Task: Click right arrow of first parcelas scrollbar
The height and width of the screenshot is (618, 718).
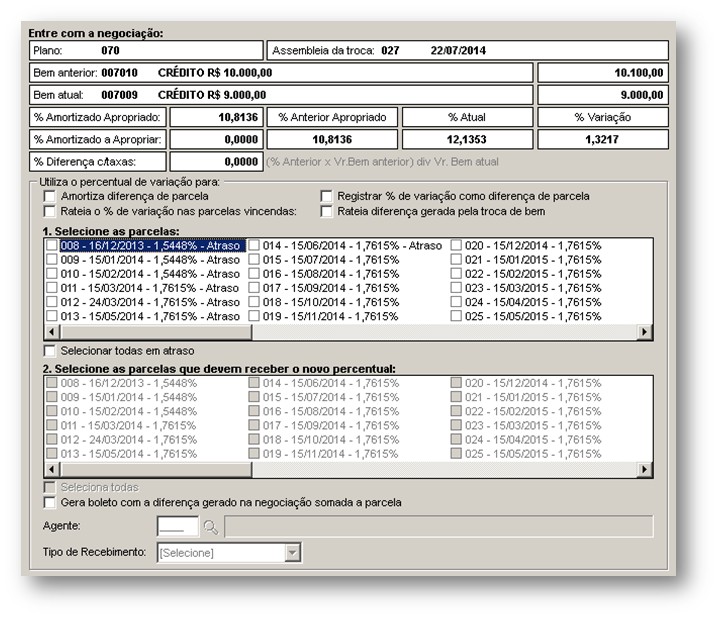Action: 645,332
